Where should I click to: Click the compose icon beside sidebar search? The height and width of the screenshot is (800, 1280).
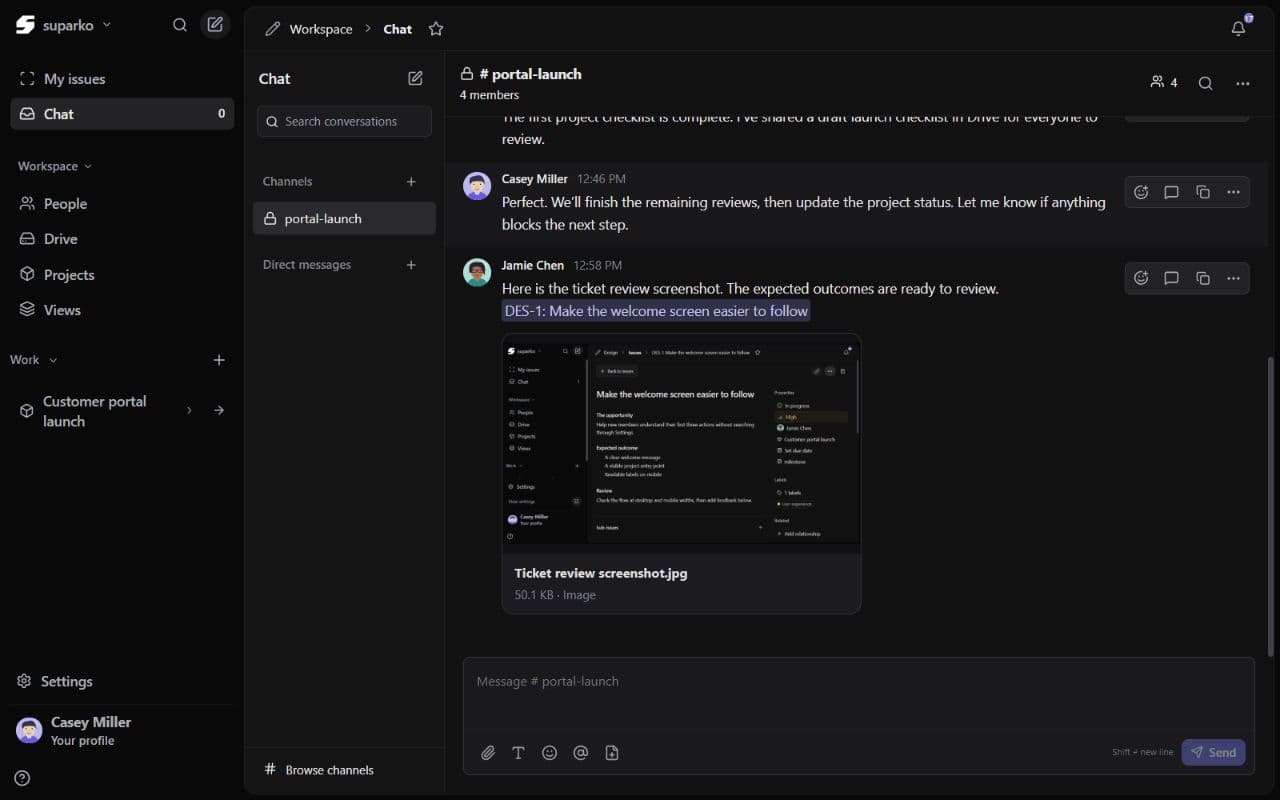(x=215, y=25)
